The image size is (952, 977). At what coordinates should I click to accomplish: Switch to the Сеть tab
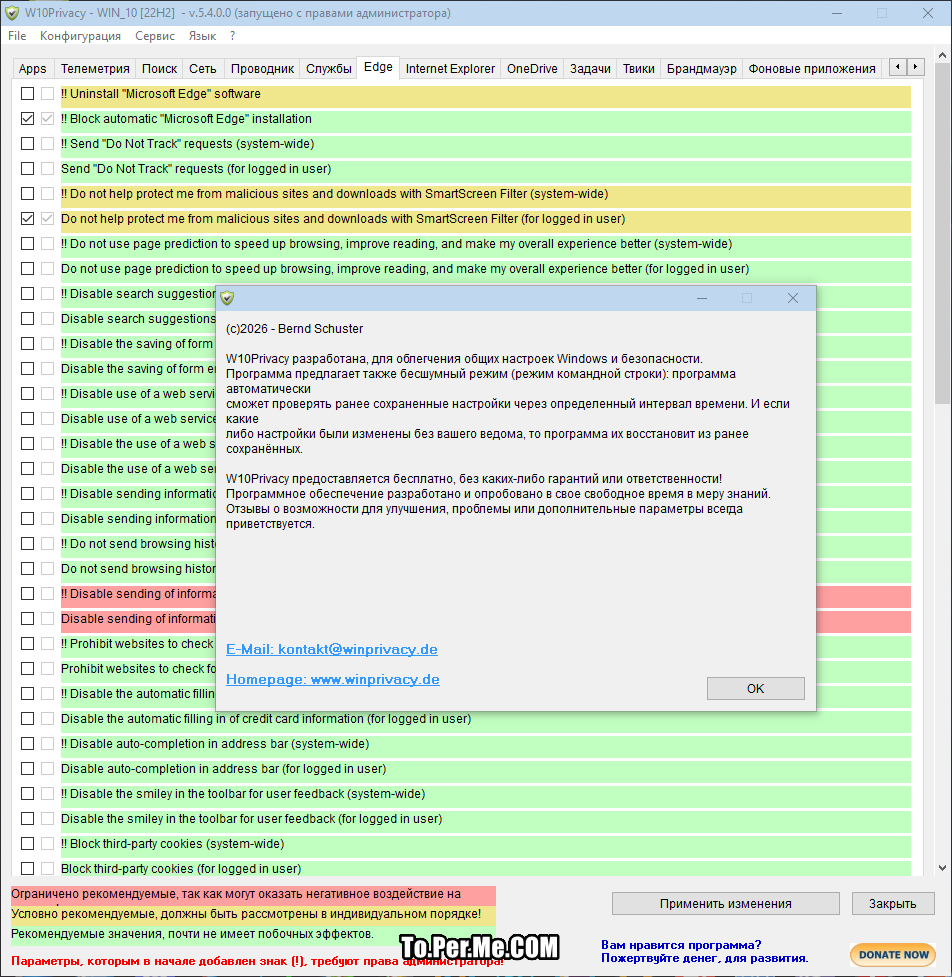click(x=202, y=69)
